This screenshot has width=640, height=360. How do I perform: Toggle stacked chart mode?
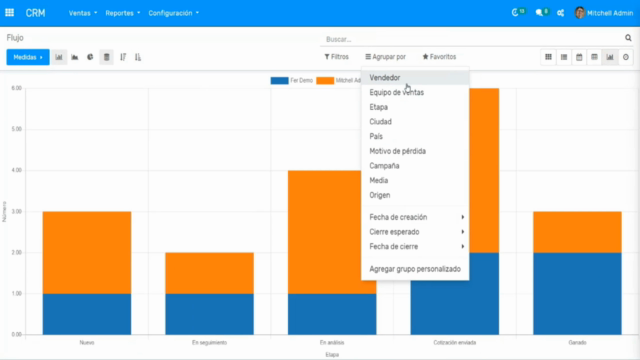click(107, 57)
